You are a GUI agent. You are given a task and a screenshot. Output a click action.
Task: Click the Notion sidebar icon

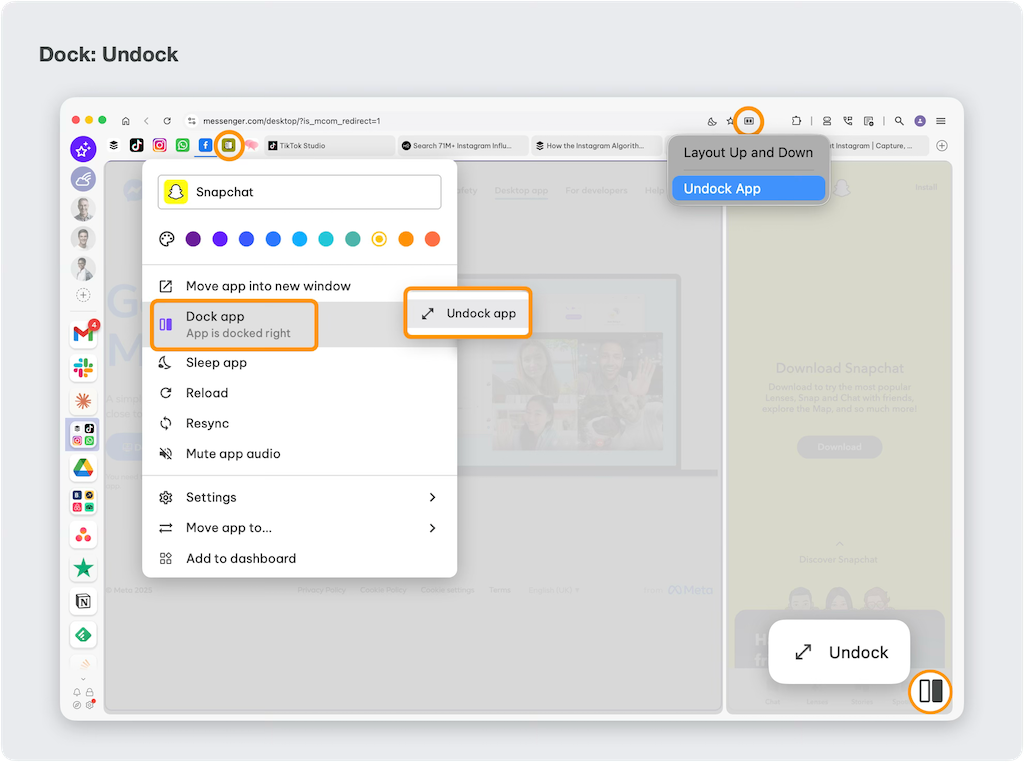pos(83,601)
